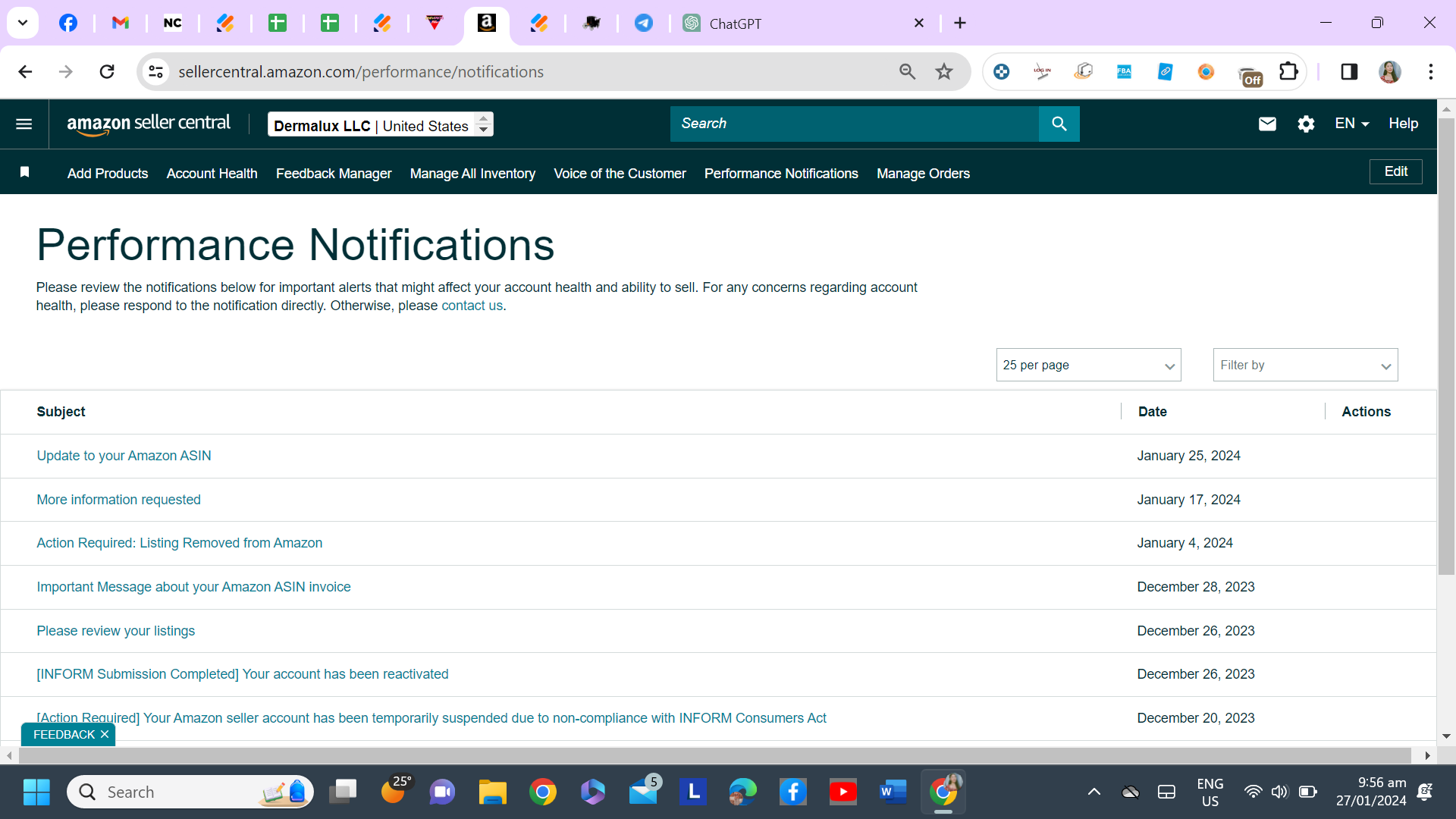Screen dimensions: 1456x819
Task: Open Microsoft Word from taskbar
Action: click(x=893, y=792)
